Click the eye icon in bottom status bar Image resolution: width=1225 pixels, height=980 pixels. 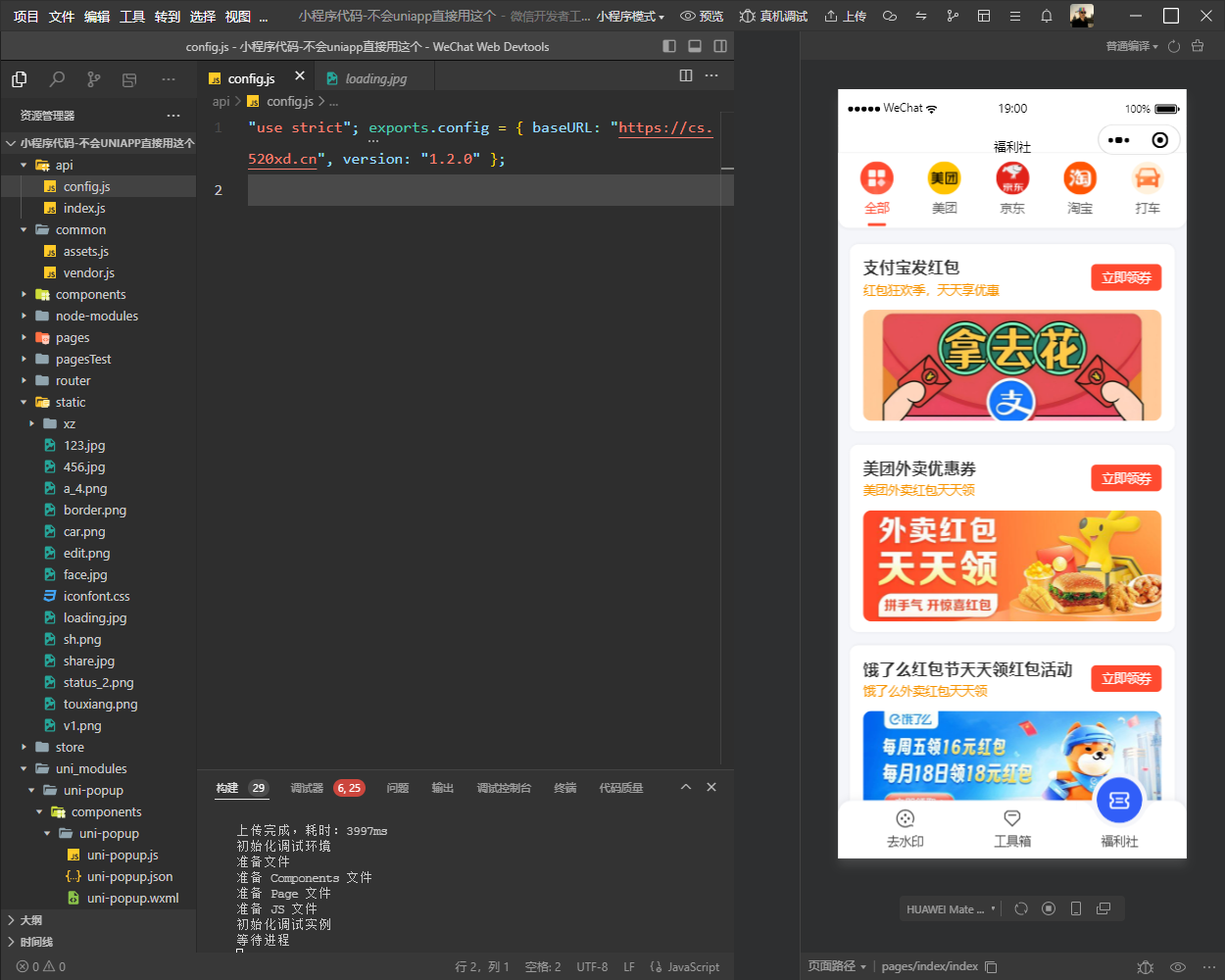(x=1178, y=966)
